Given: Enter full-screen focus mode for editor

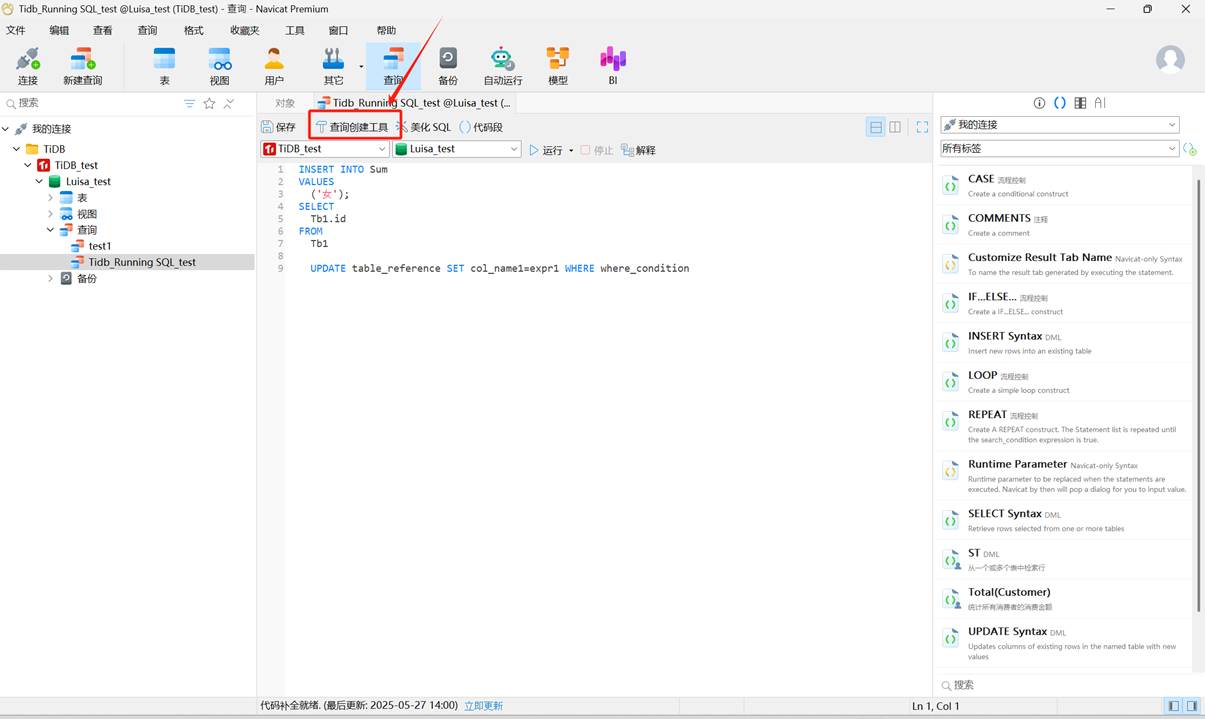Looking at the screenshot, I should 922,127.
